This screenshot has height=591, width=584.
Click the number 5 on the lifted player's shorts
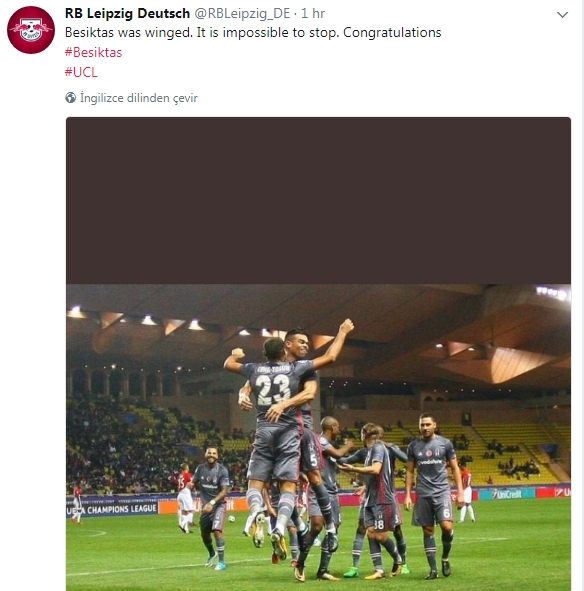coord(314,460)
